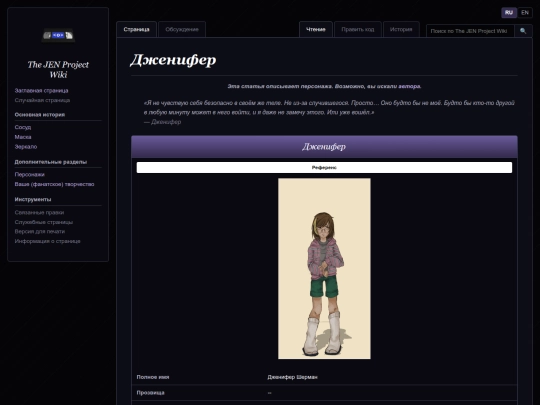Viewport: 540px width, 405px height.
Task: Open the Jennifer reference artwork image
Action: pyautogui.click(x=324, y=268)
